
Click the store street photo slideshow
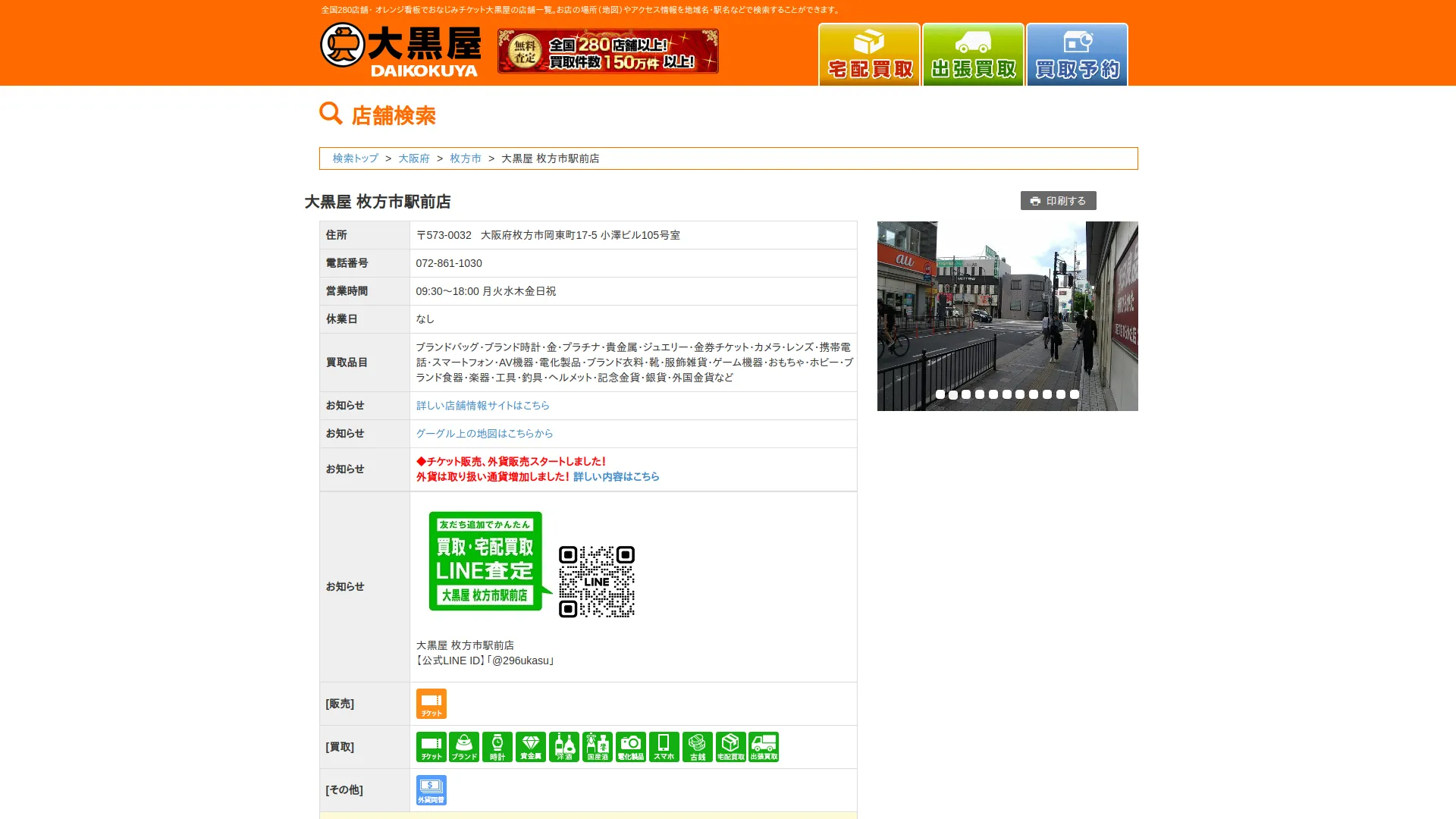coord(1007,316)
